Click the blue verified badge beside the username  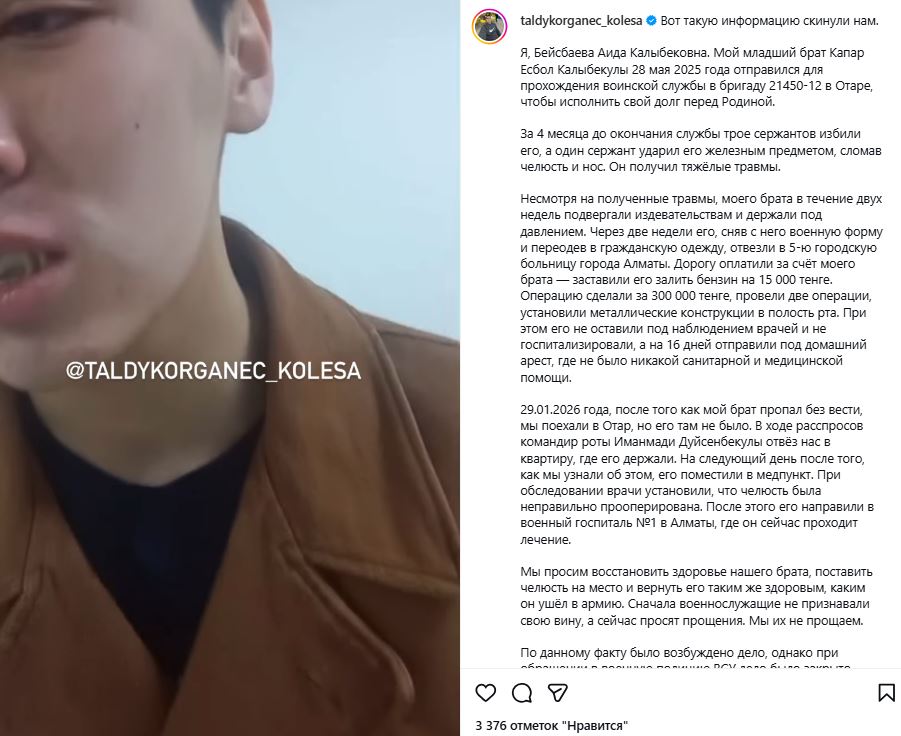[651, 21]
